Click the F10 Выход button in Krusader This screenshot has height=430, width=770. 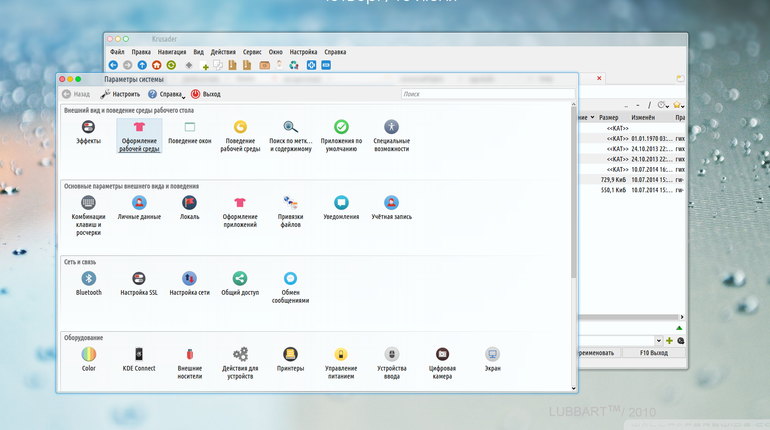[654, 352]
